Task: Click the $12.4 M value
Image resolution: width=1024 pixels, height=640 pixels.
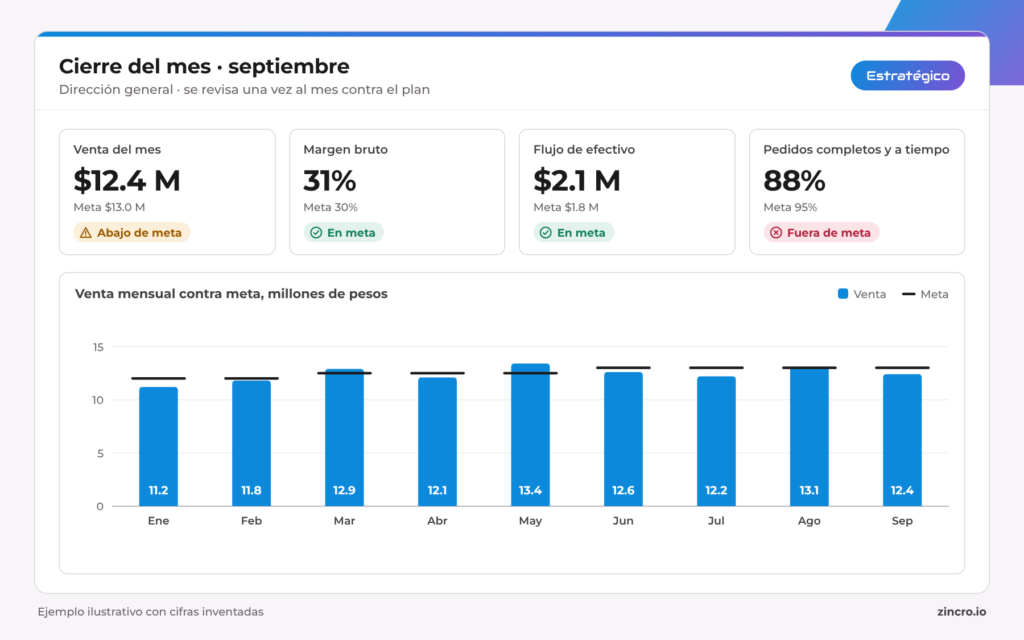Action: coord(127,180)
